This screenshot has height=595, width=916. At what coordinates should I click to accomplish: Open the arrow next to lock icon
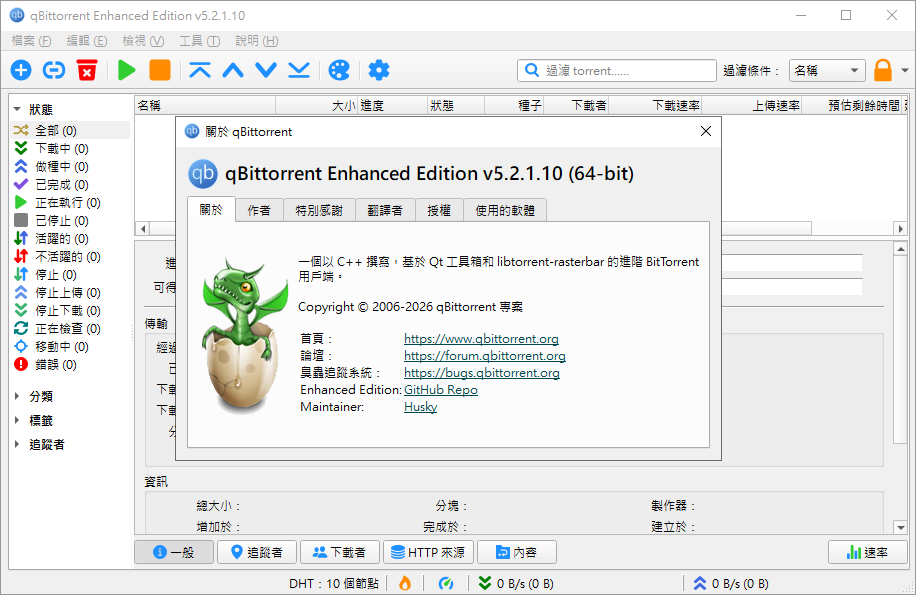point(905,71)
